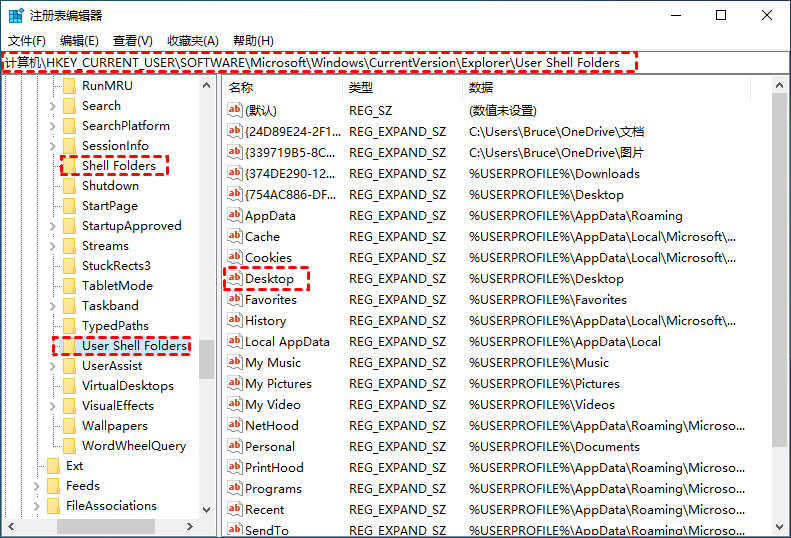Image resolution: width=791 pixels, height=538 pixels.
Task: Expand the VirtualDesktops tree node
Action: (53, 386)
